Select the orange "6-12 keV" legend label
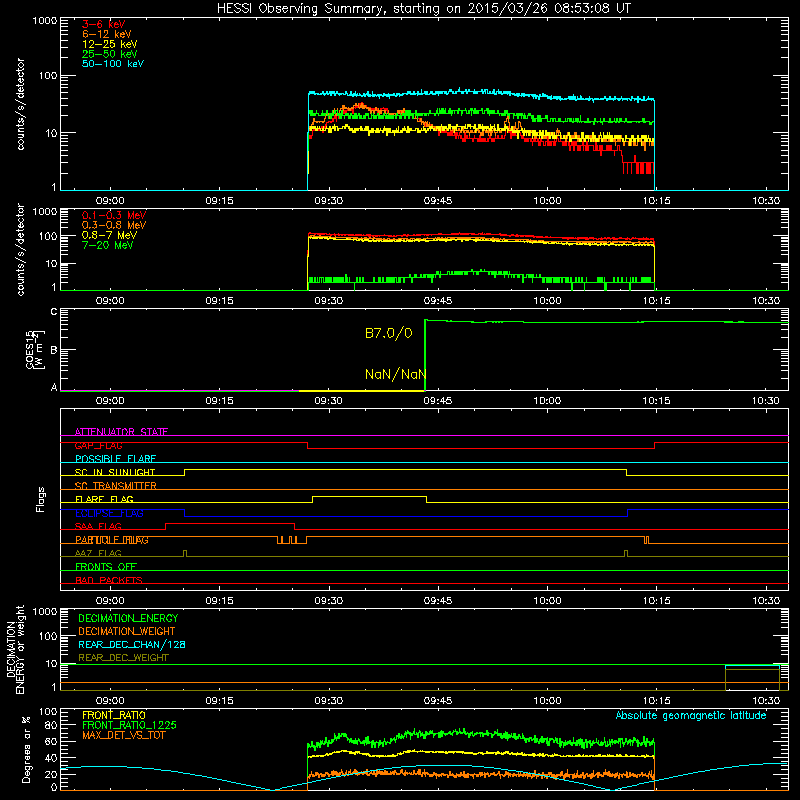 (106, 34)
